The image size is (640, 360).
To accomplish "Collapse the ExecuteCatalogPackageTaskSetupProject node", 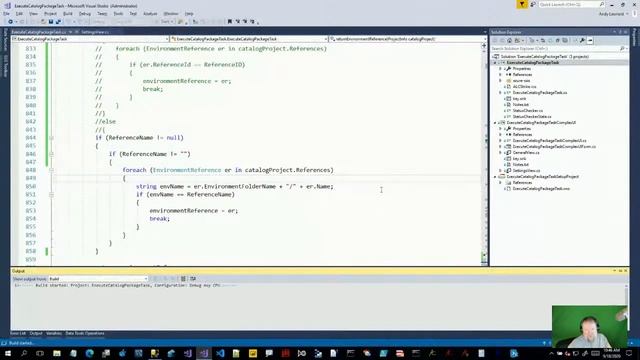I will point(496,177).
